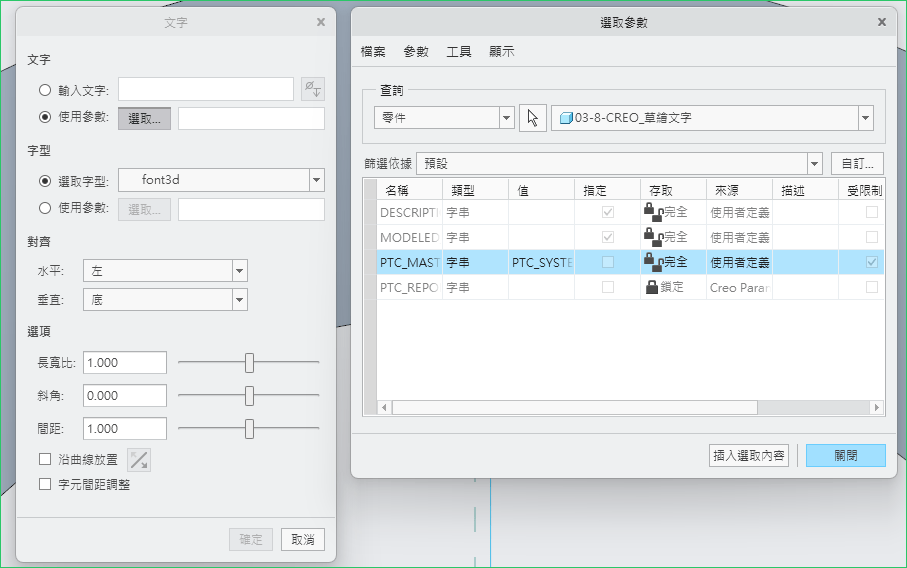This screenshot has width=907, height=568.
Task: Click the 插入選取內容 button
Action: coord(749,455)
